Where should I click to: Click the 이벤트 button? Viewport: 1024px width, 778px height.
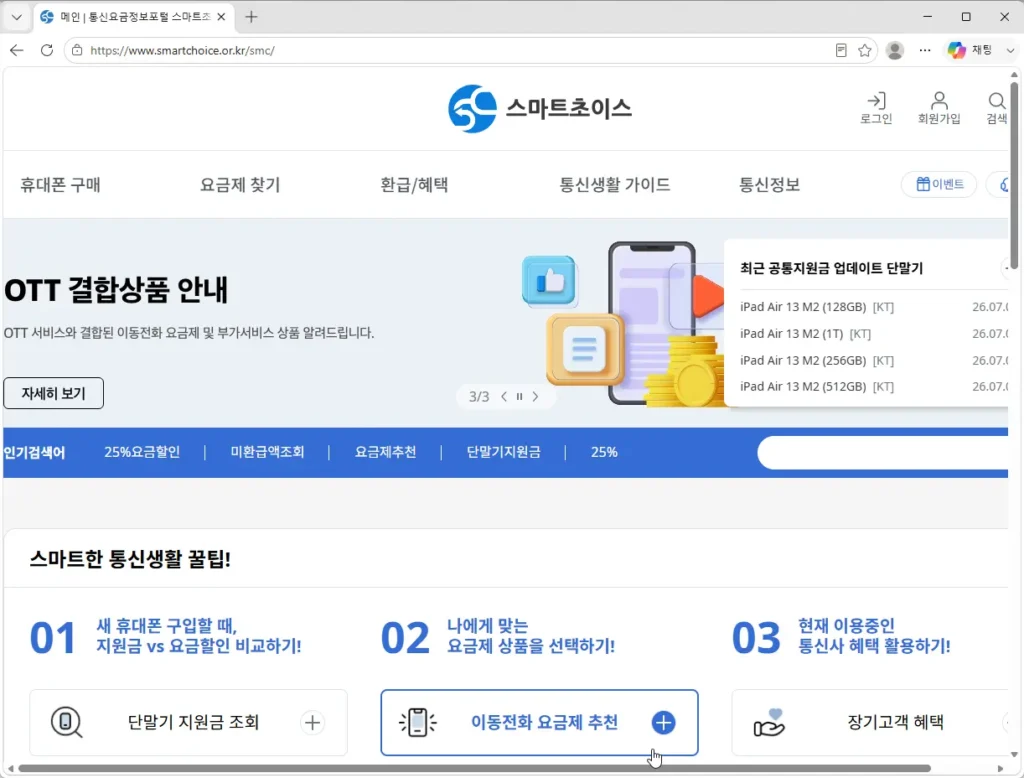939,184
